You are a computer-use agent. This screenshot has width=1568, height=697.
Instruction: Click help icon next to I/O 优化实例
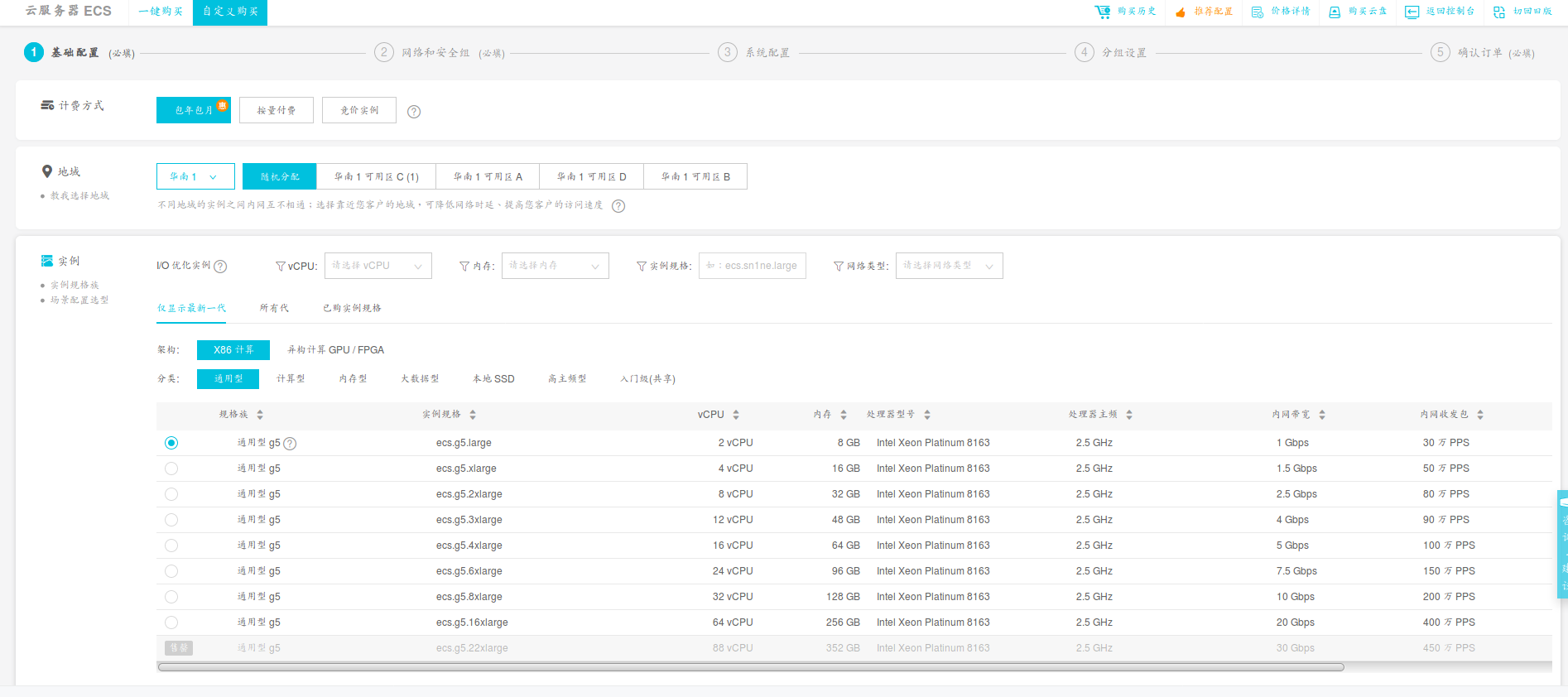220,267
